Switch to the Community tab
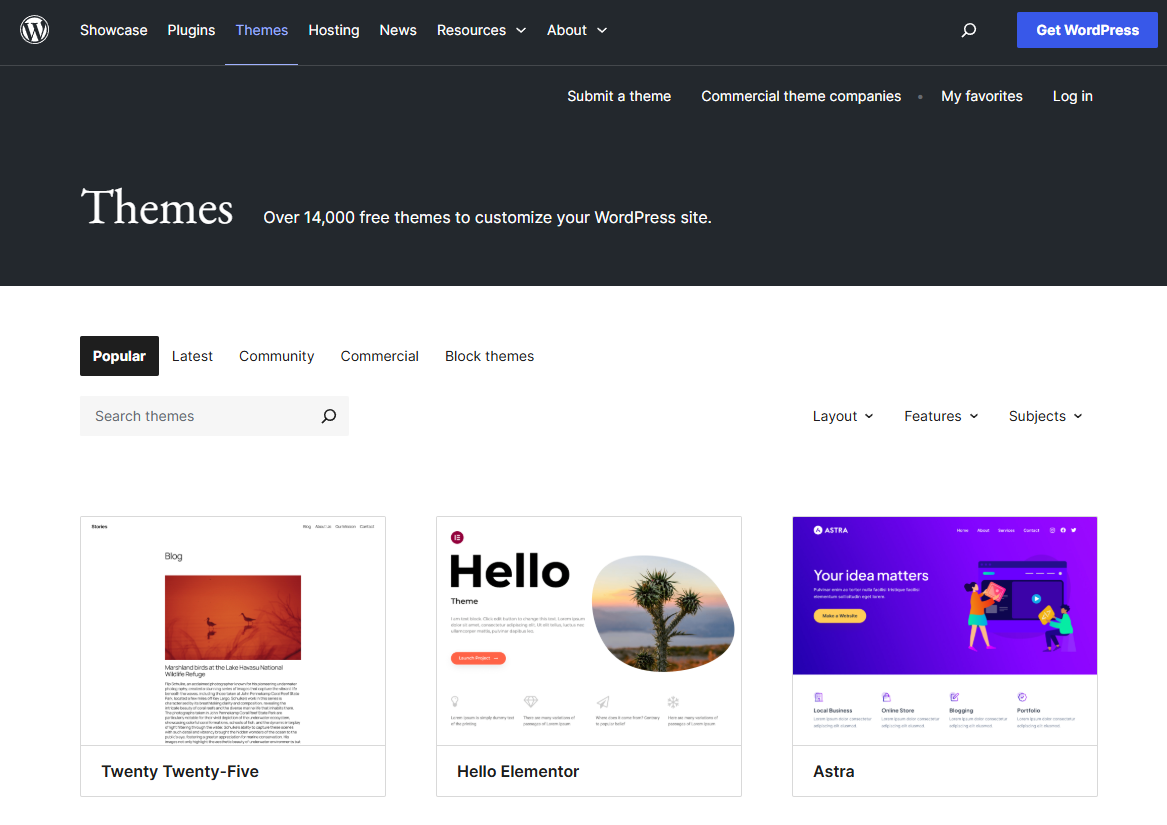The image size is (1167, 825). (276, 356)
